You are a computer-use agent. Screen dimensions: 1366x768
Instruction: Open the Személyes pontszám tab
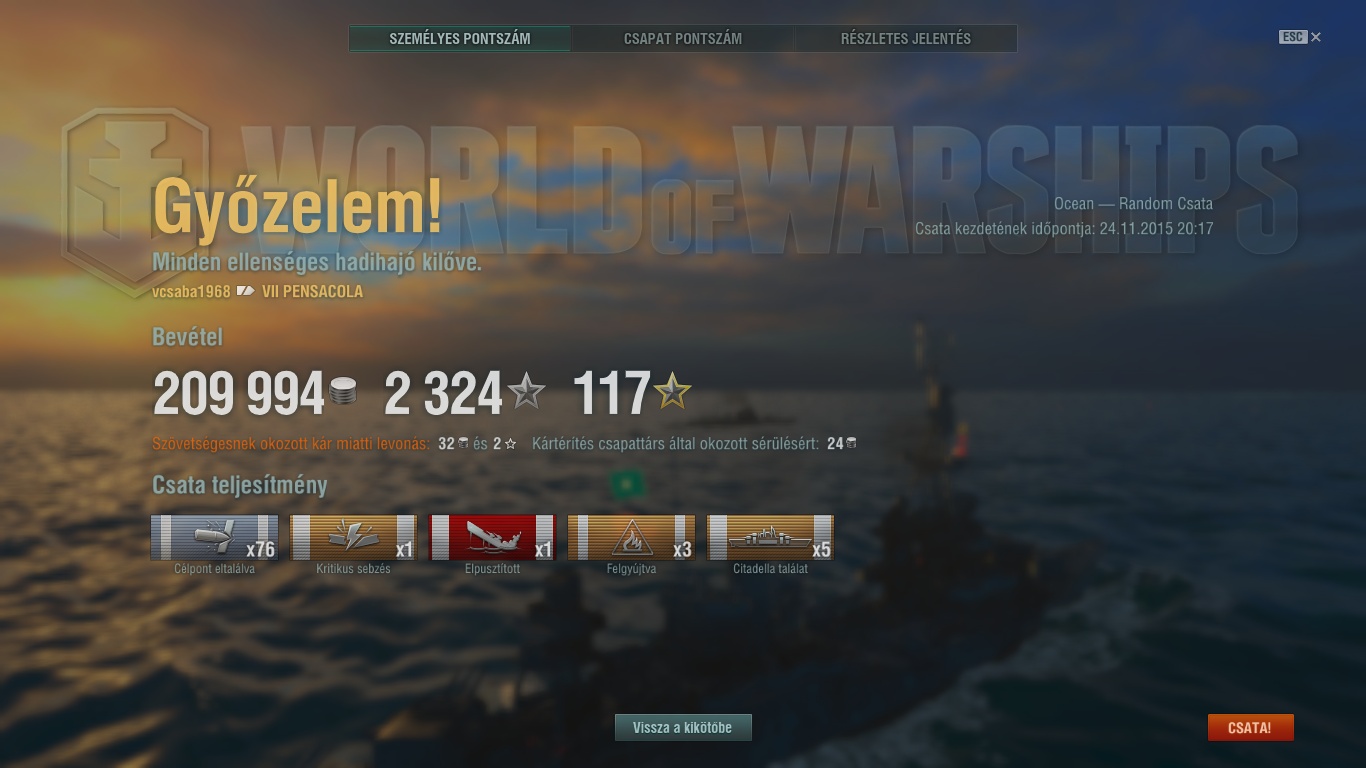tap(460, 39)
